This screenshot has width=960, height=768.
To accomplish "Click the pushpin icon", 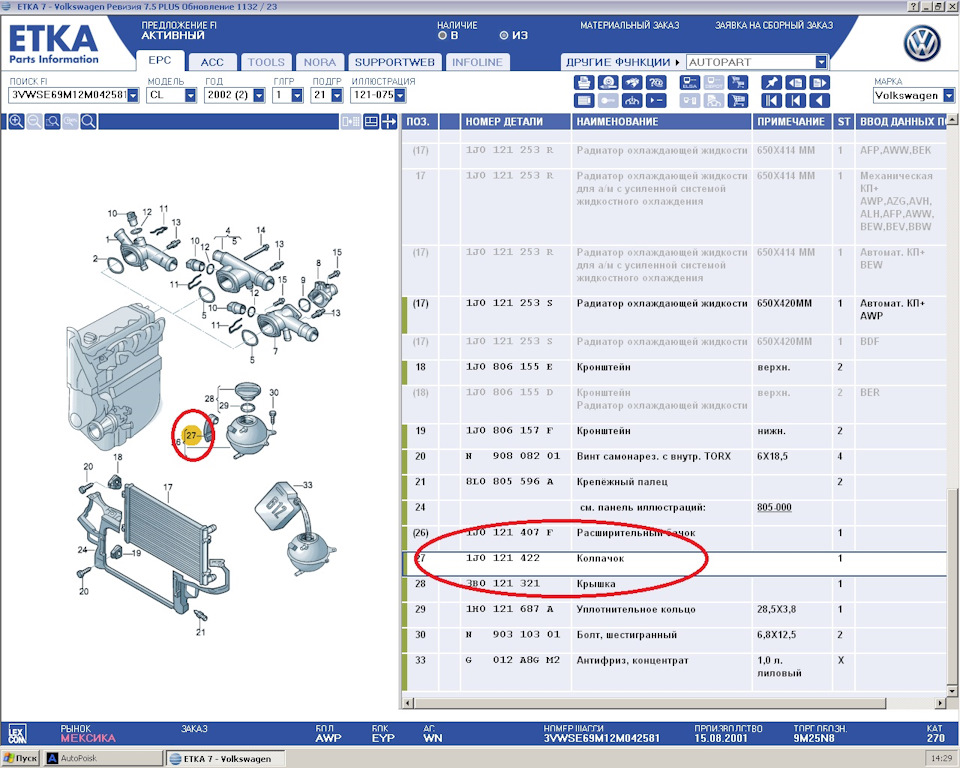I will (x=771, y=83).
